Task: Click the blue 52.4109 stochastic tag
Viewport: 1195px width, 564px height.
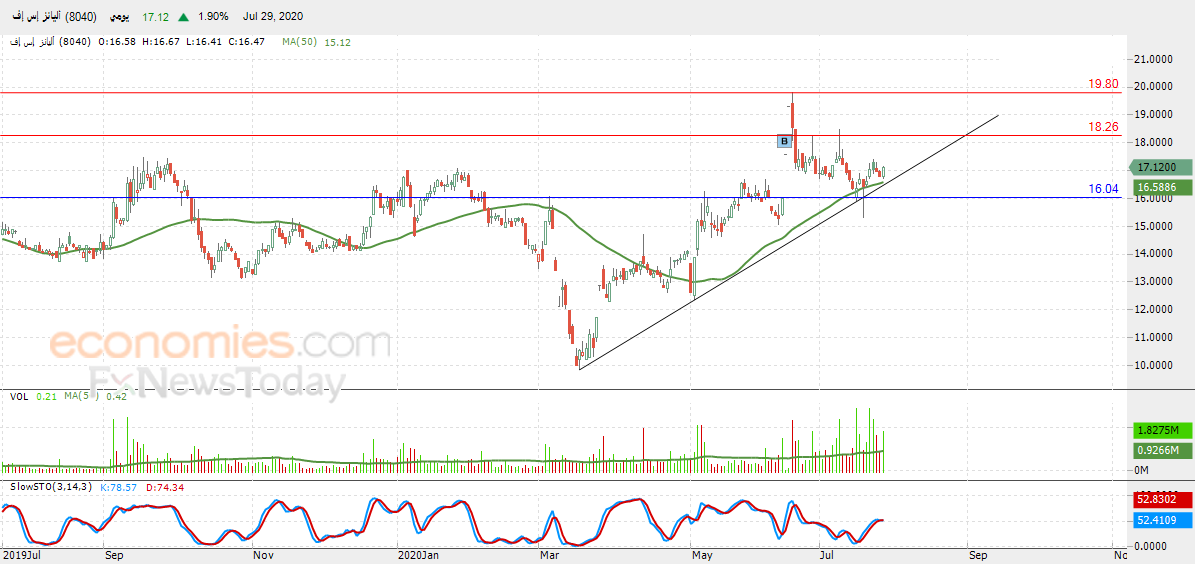Action: click(x=1161, y=521)
